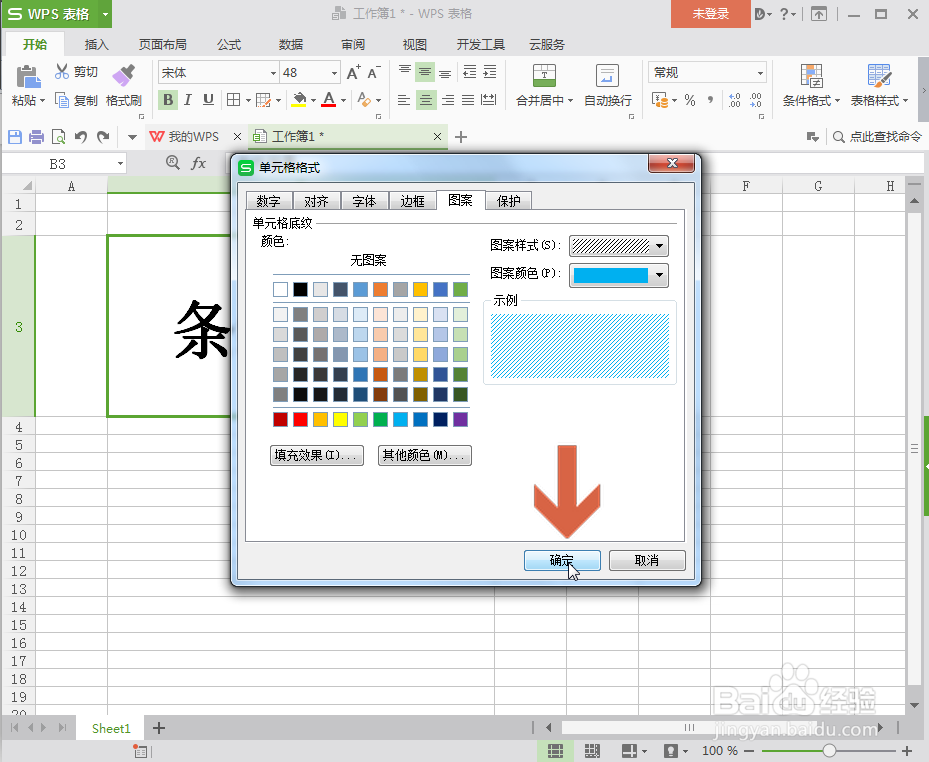
Task: Switch to the 保护 tab in dialog
Action: coord(508,201)
